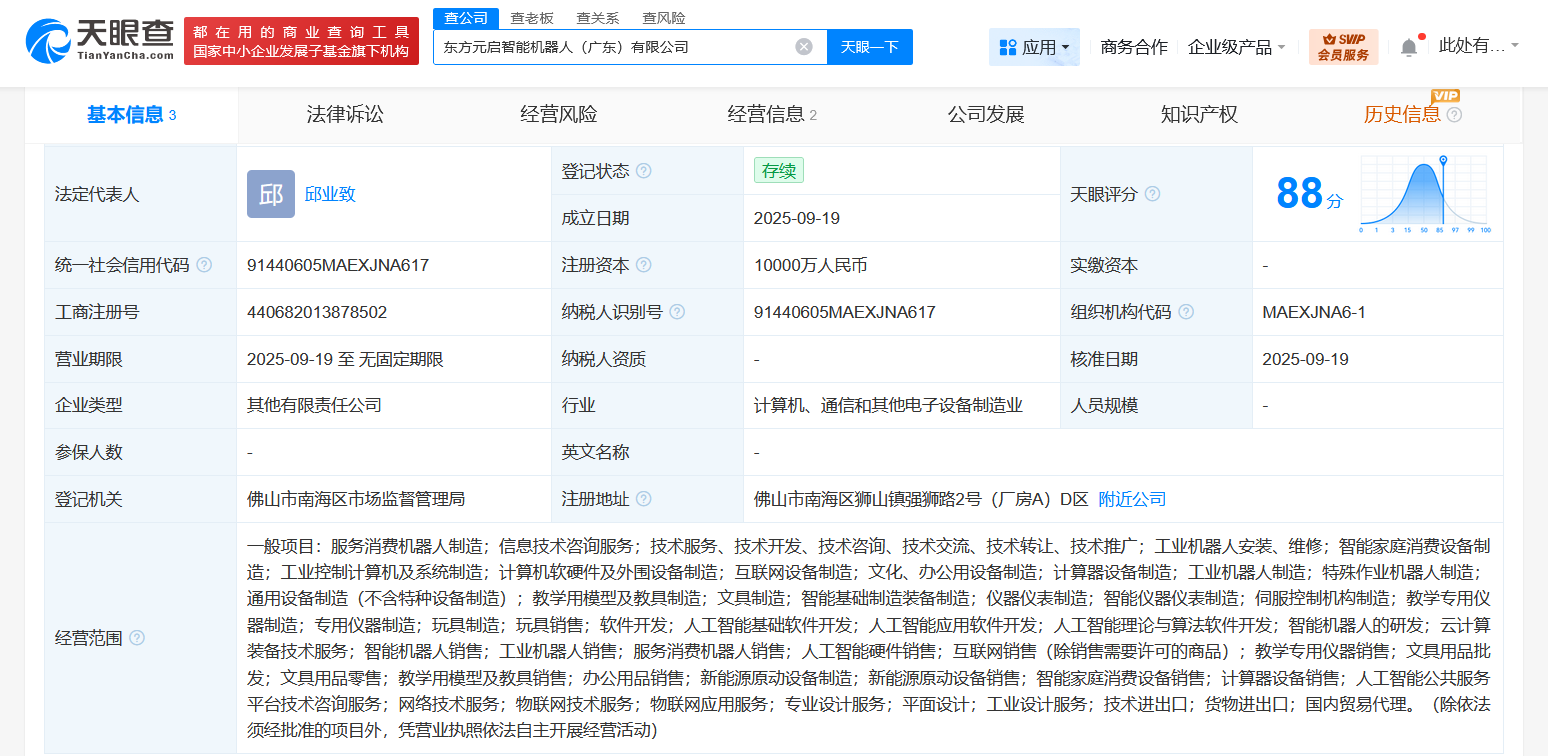Click the notification bell icon
The height and width of the screenshot is (756, 1548).
pyautogui.click(x=1410, y=44)
